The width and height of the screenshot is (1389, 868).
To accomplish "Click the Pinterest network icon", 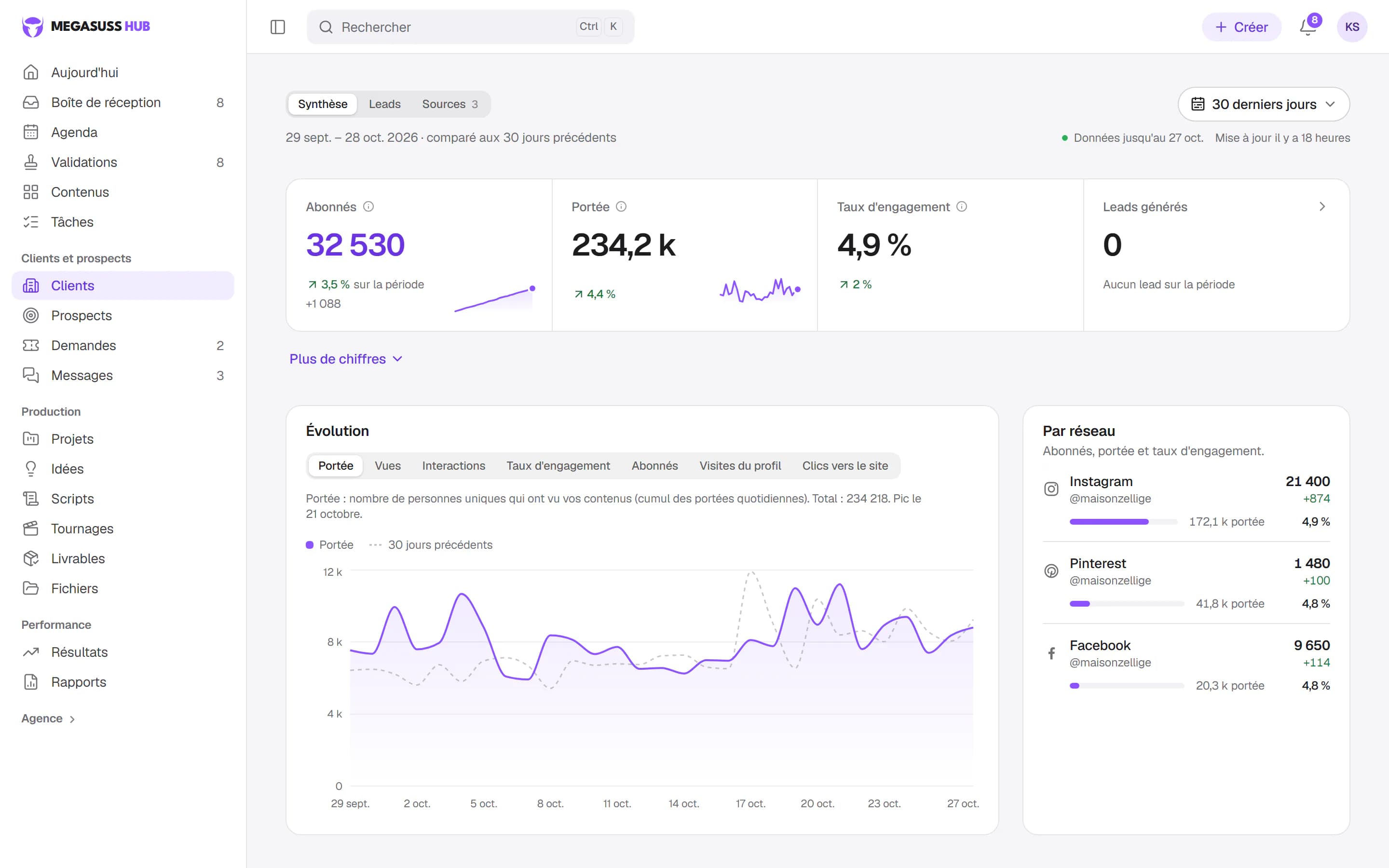I will (1051, 570).
